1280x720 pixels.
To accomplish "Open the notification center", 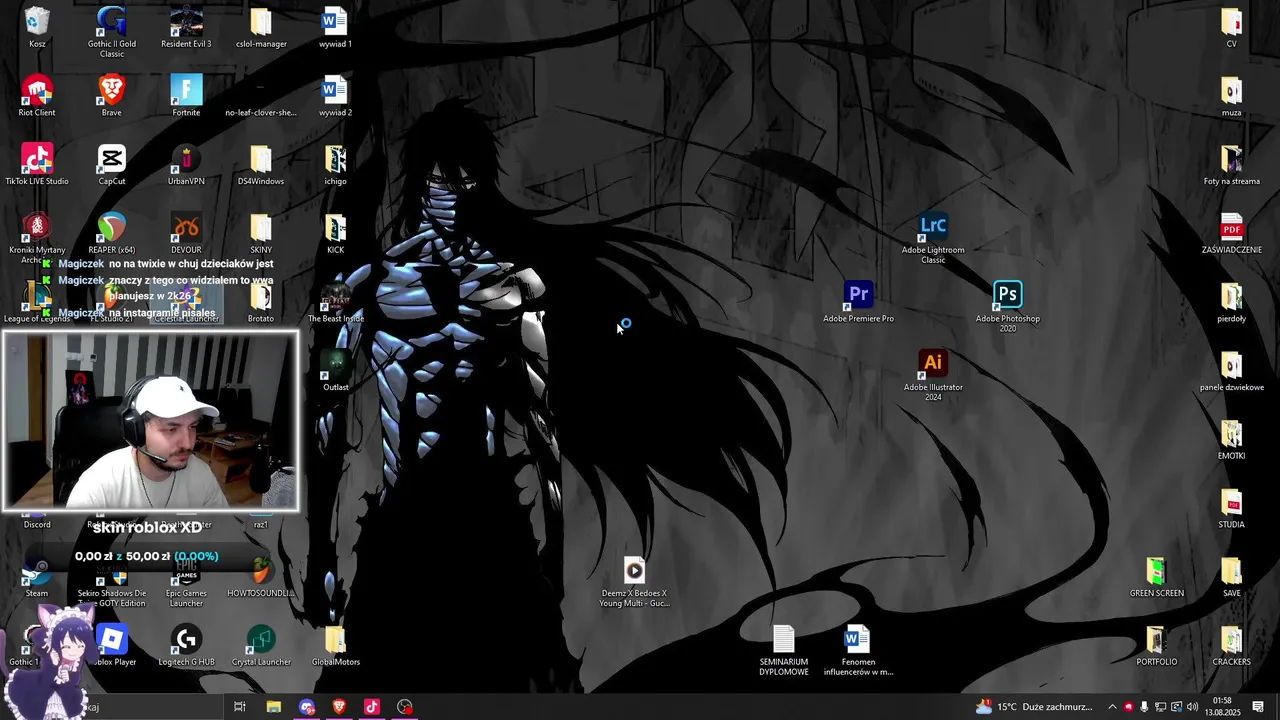I will point(1258,707).
